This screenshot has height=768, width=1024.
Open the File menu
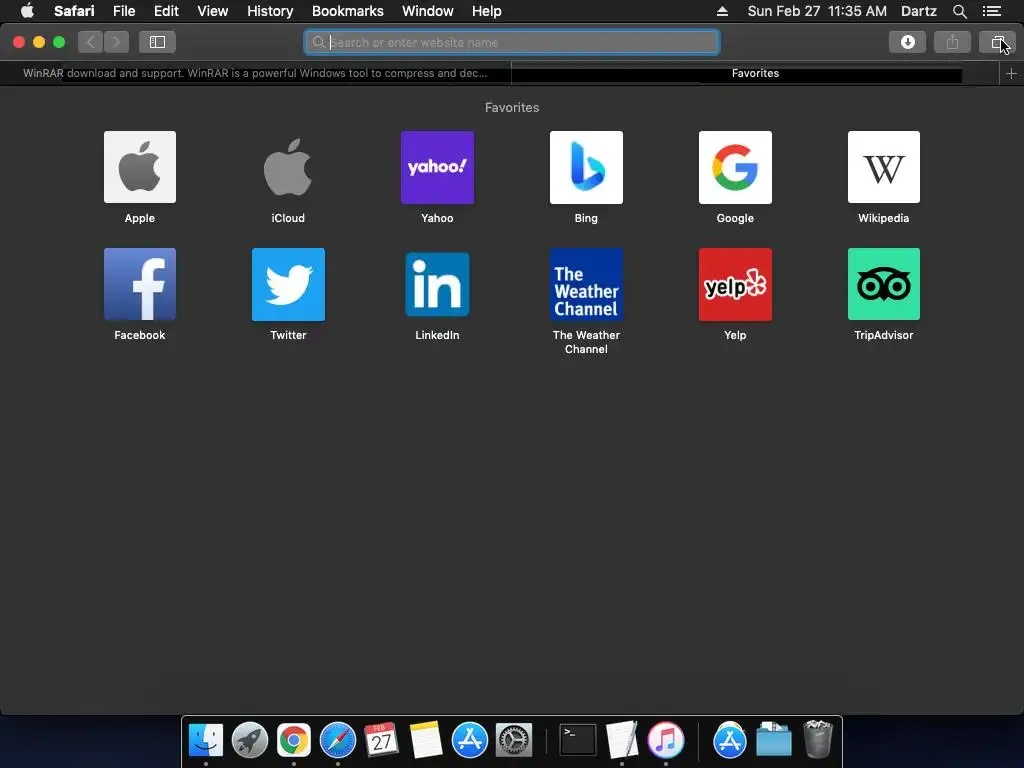coord(123,11)
